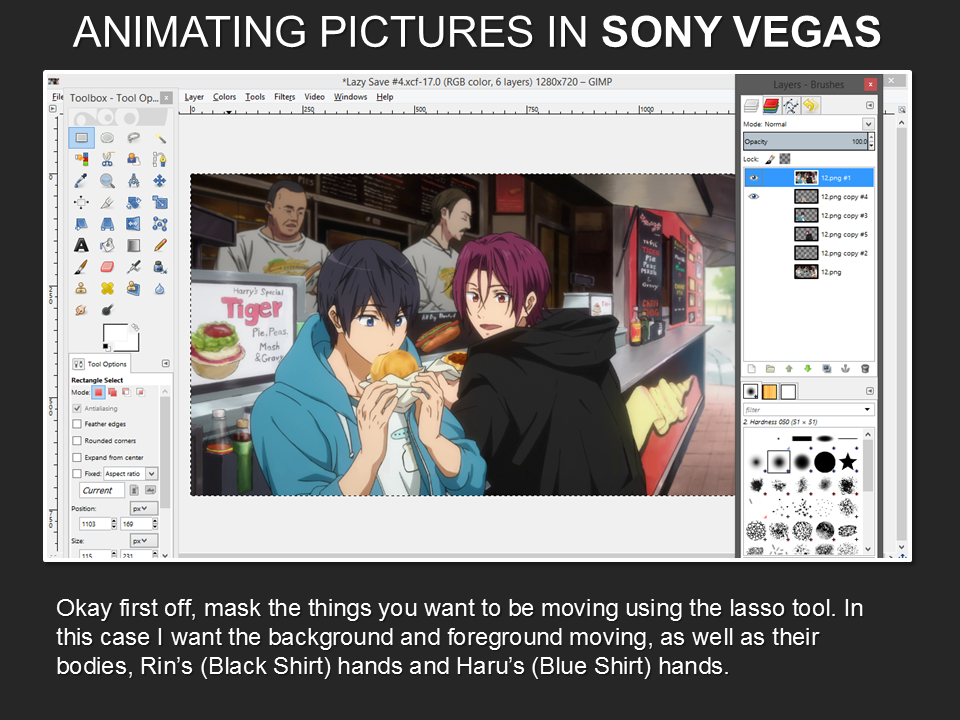960x720 pixels.
Task: Select the Paths tool
Action: 160,159
